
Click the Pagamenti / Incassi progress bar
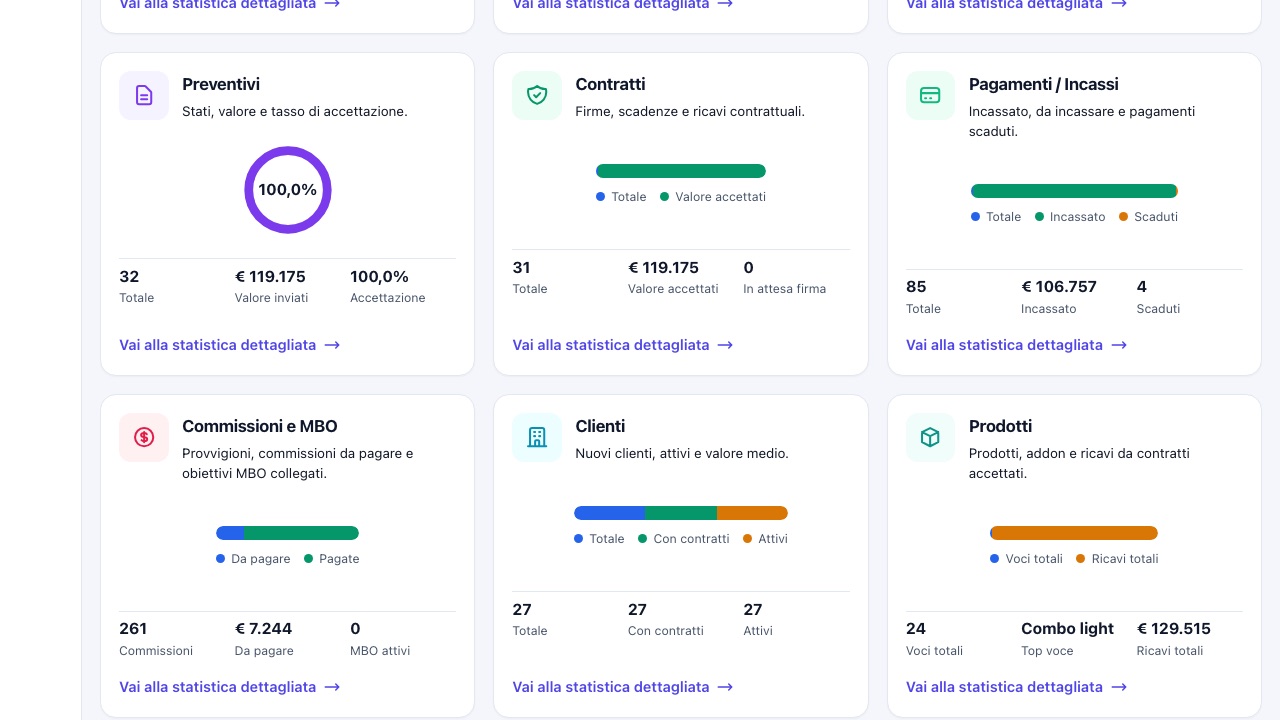point(1074,191)
